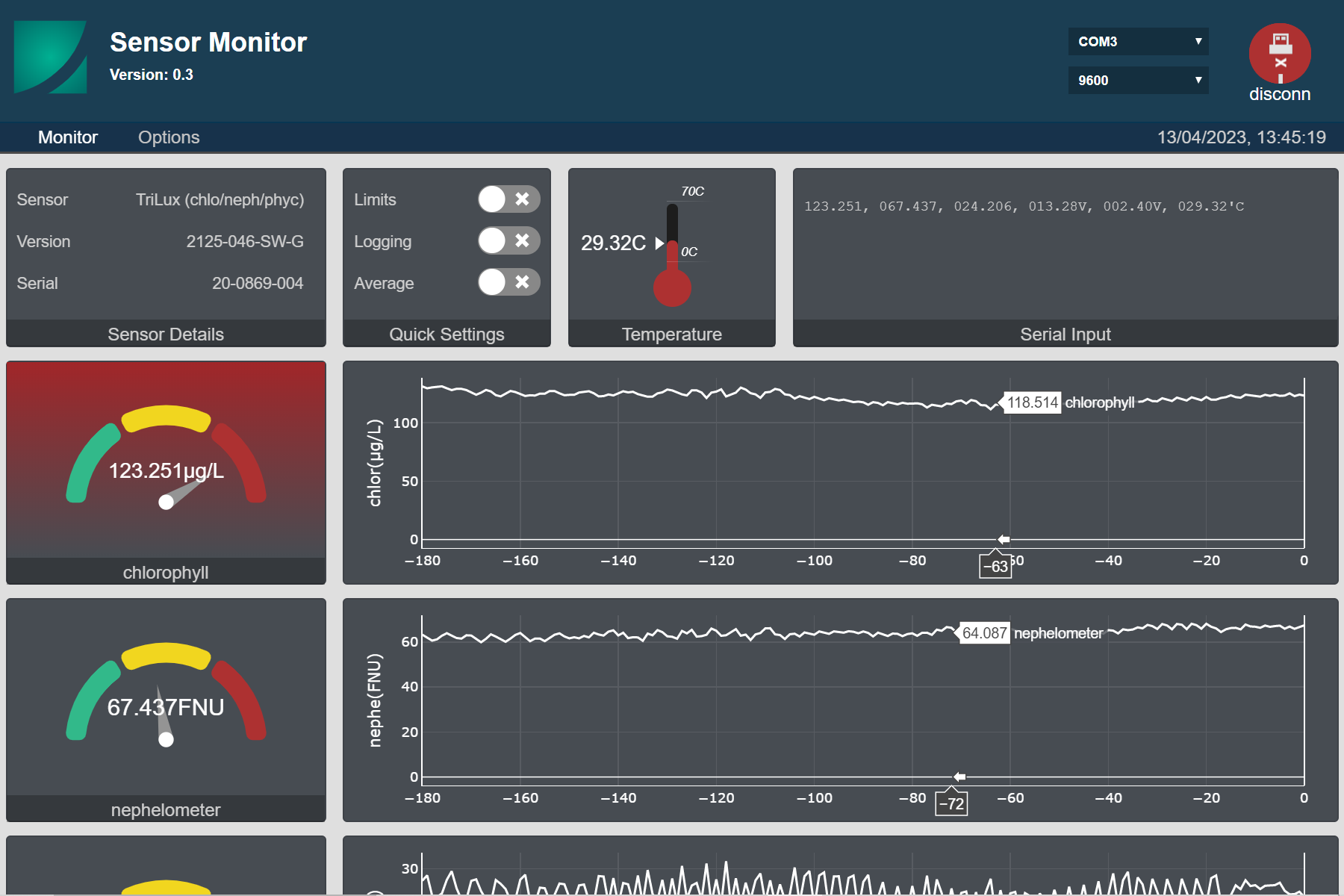Click the chlorophyll chart x-axis arrow marker

tap(1004, 539)
